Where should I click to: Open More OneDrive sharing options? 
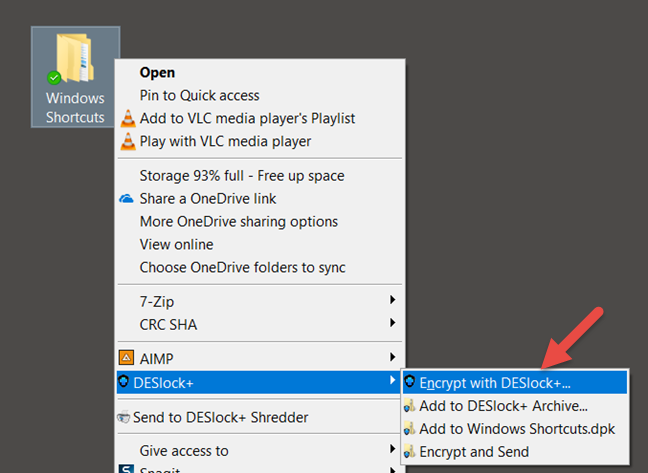260,221
